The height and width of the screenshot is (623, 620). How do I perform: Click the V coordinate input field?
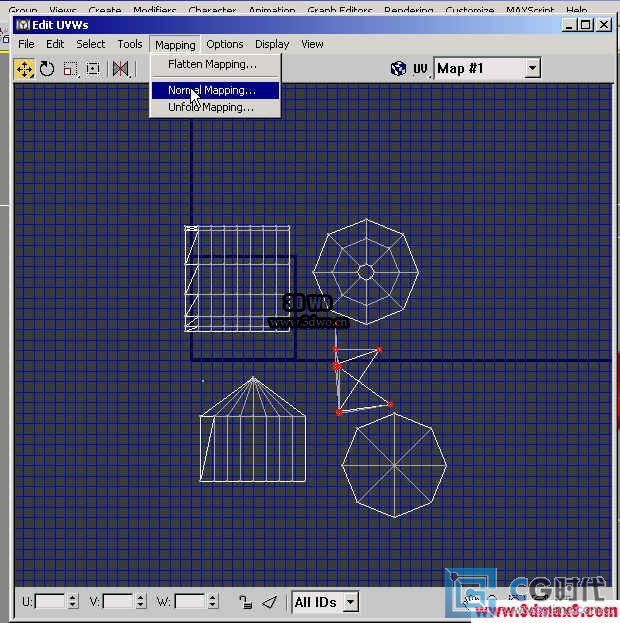click(118, 602)
